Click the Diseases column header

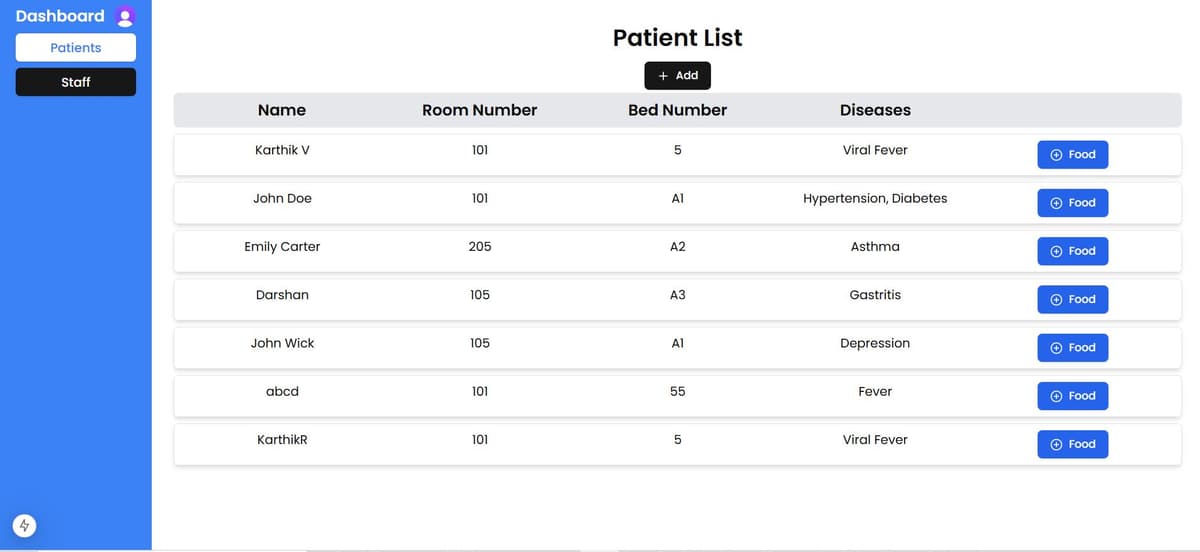click(x=875, y=110)
